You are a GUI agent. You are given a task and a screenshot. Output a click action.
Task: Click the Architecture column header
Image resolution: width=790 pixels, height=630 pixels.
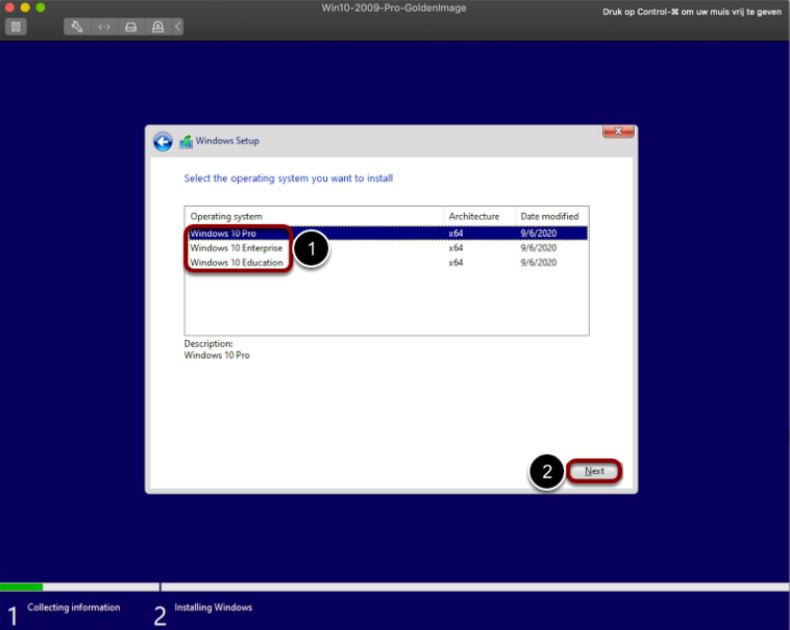[x=473, y=216]
